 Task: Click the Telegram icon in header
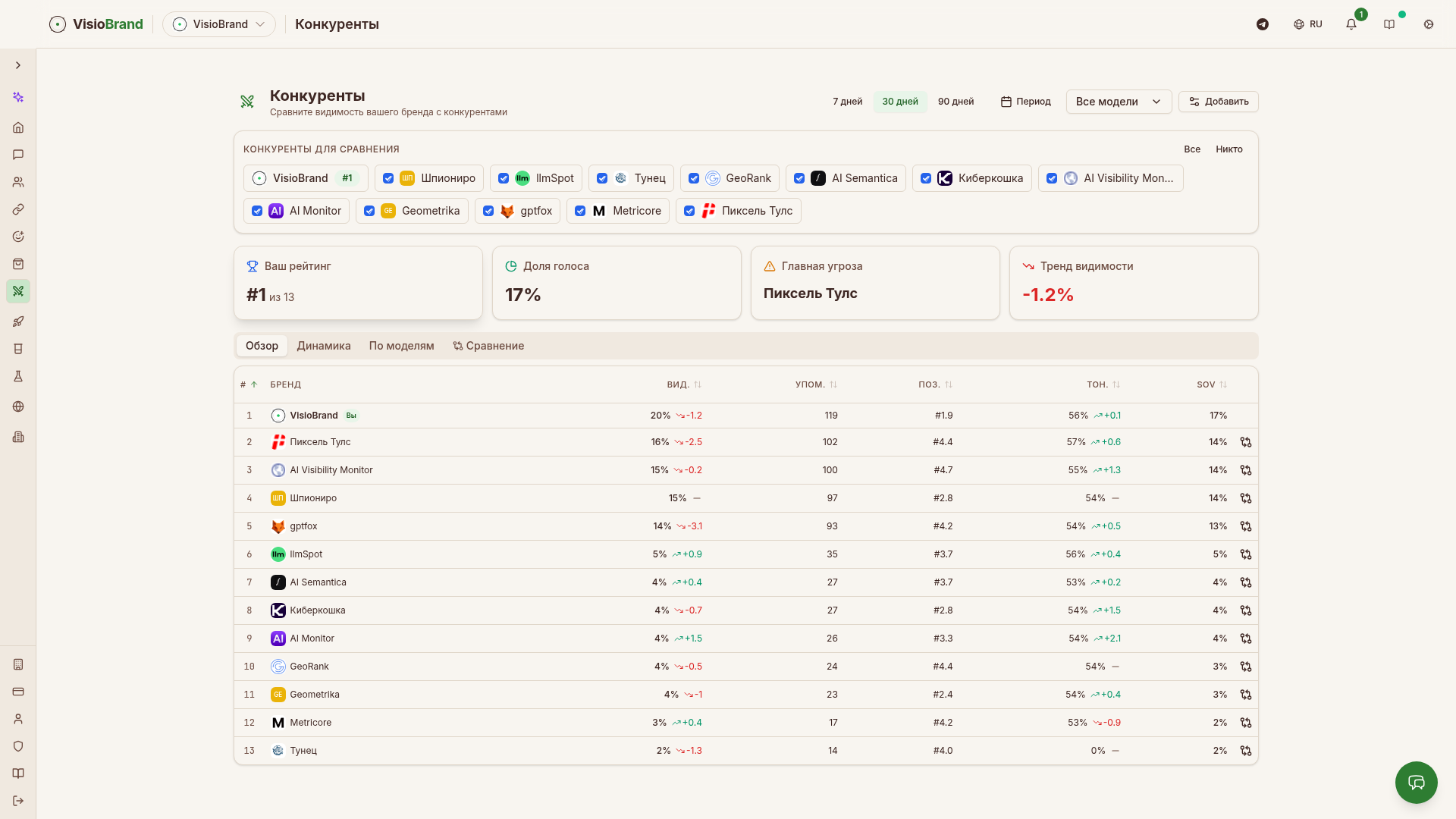[1263, 24]
